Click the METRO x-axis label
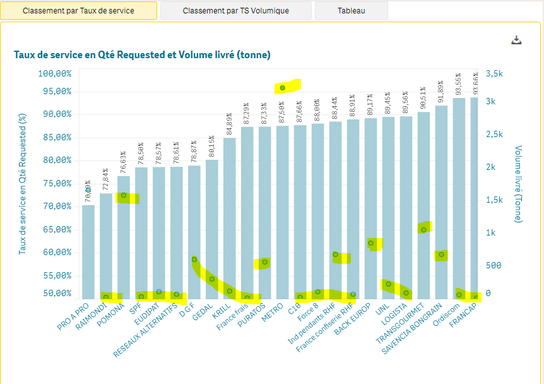The image size is (544, 384). (272, 313)
